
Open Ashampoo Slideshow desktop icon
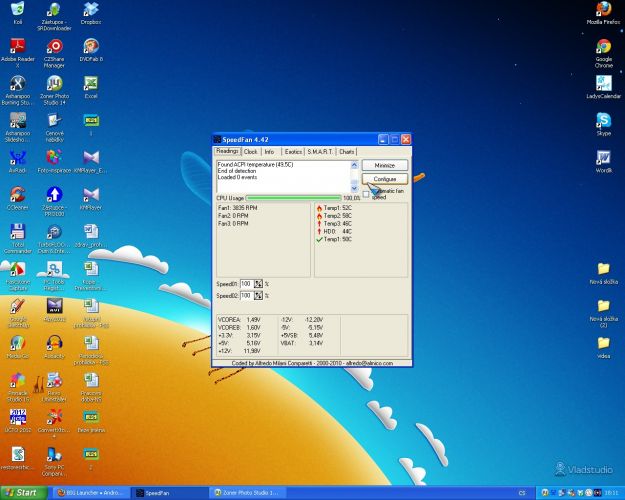point(18,127)
